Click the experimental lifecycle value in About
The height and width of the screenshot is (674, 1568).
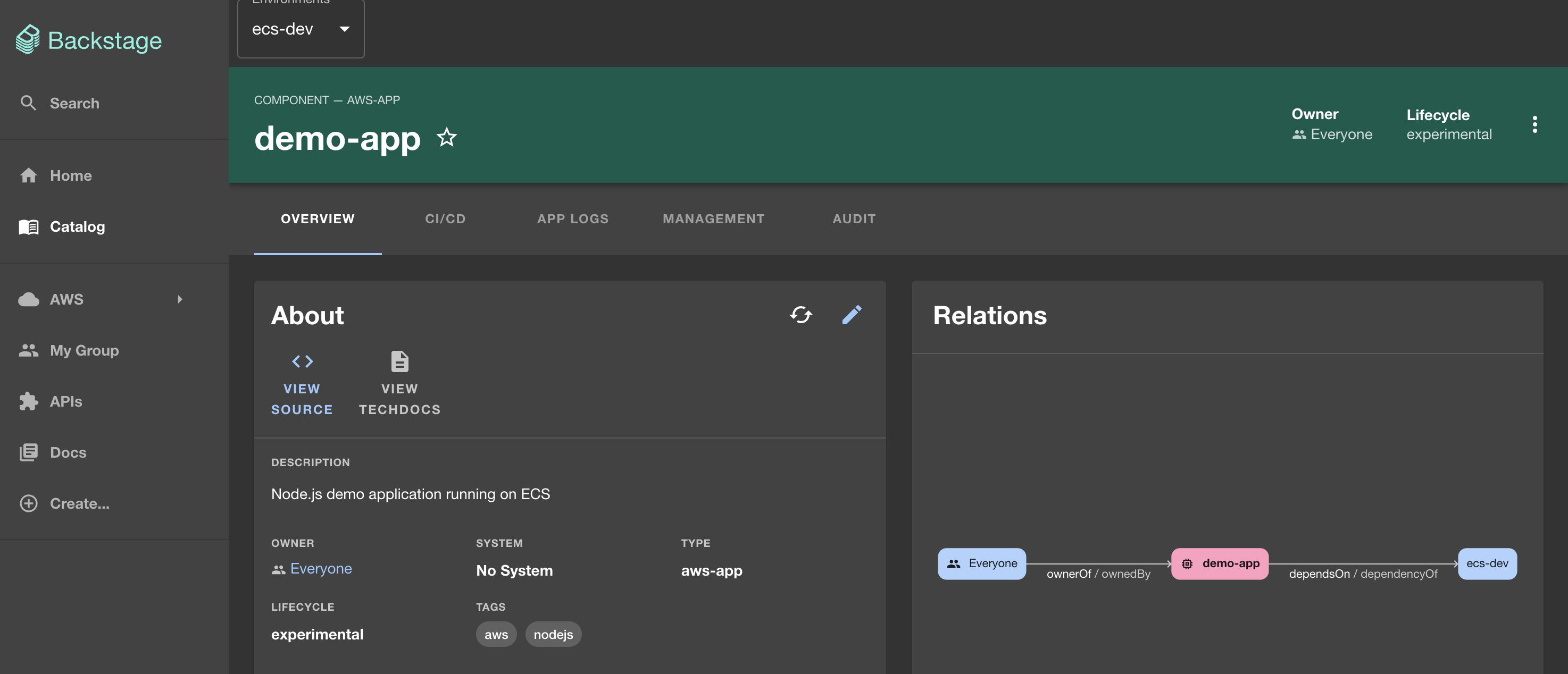(317, 634)
